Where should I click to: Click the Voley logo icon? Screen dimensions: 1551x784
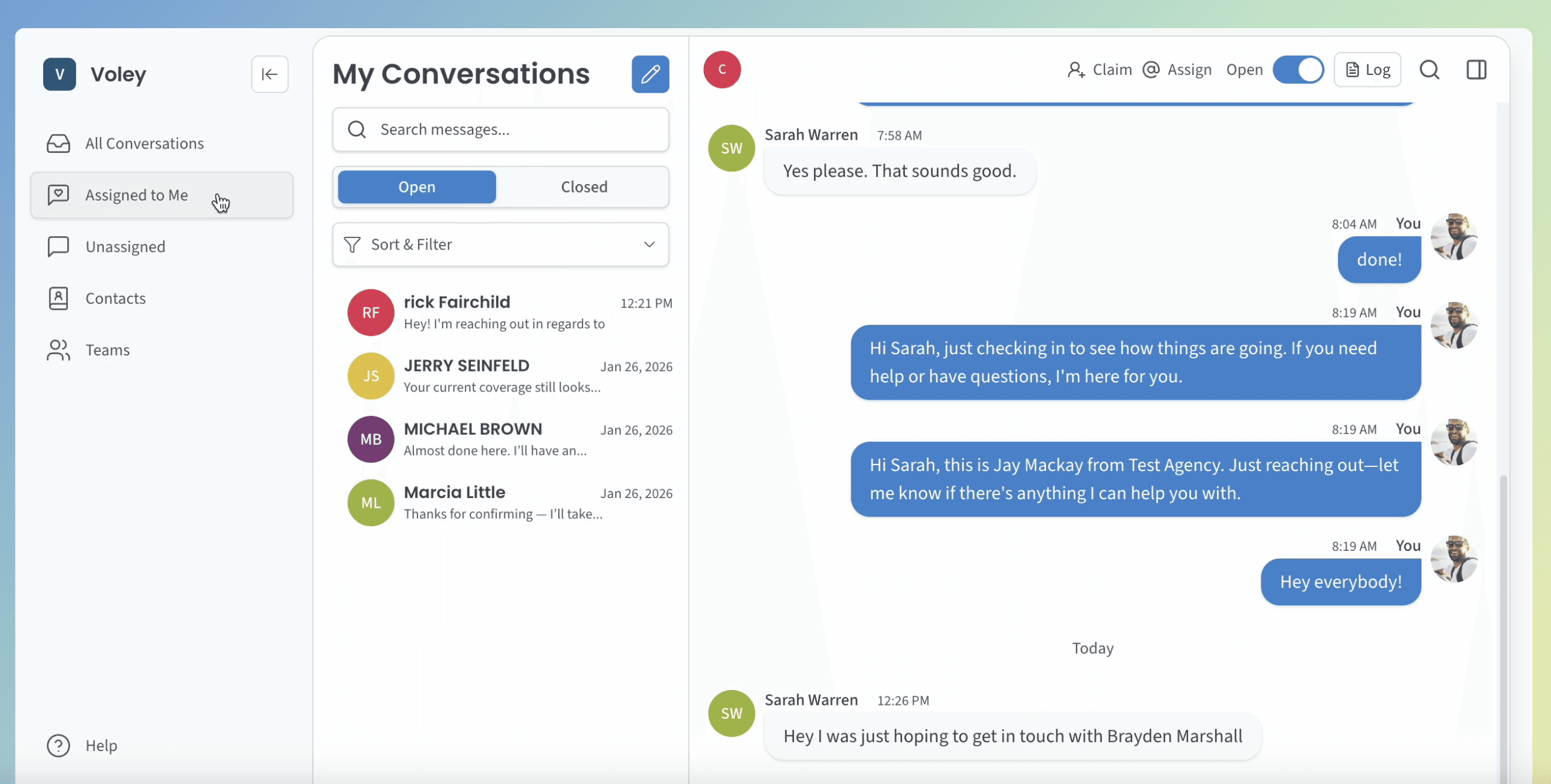click(x=59, y=74)
